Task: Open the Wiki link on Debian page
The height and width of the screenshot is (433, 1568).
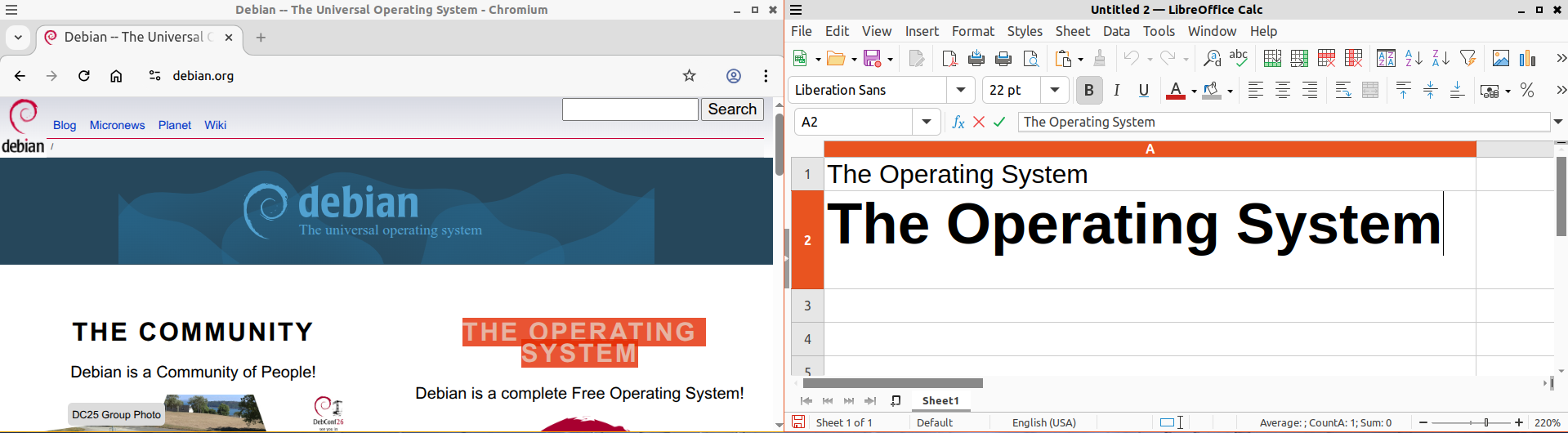Action: pyautogui.click(x=216, y=125)
